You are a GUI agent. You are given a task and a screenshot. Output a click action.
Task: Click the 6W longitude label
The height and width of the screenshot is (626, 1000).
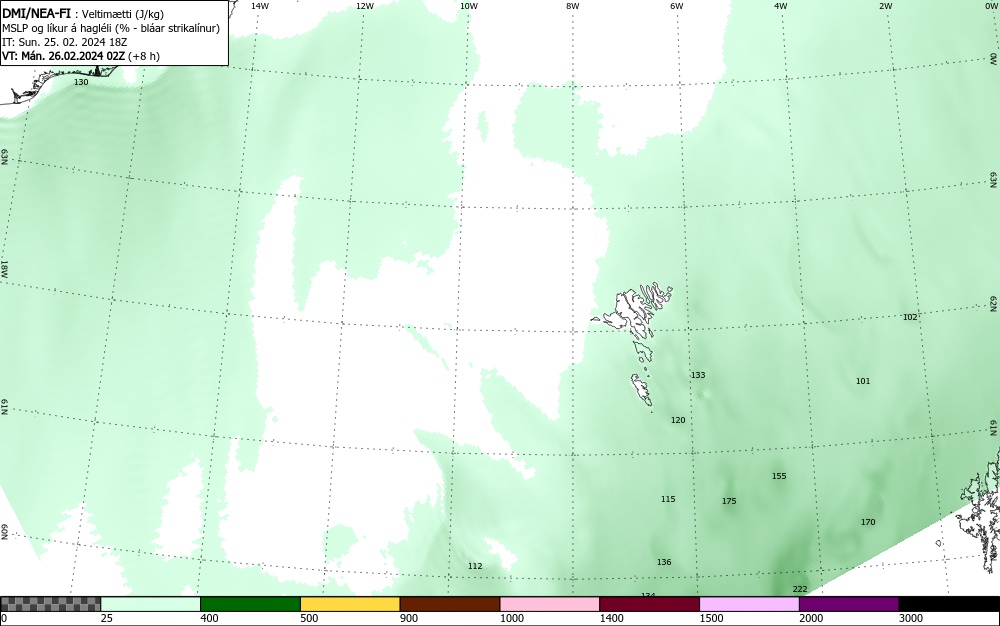677,6
